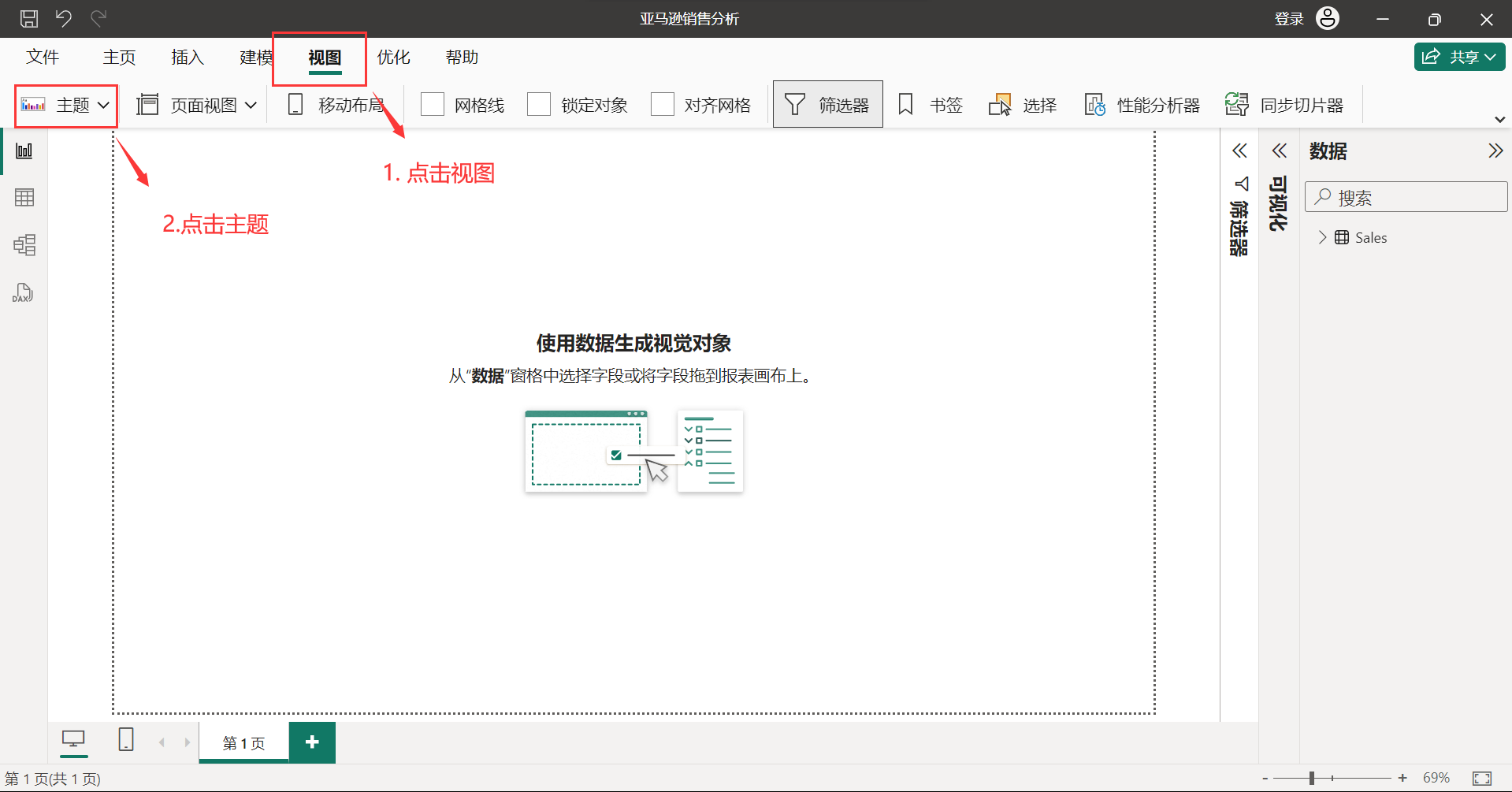Click the 登录 sign-in link
The width and height of the screenshot is (1512, 792).
pos(1289,19)
